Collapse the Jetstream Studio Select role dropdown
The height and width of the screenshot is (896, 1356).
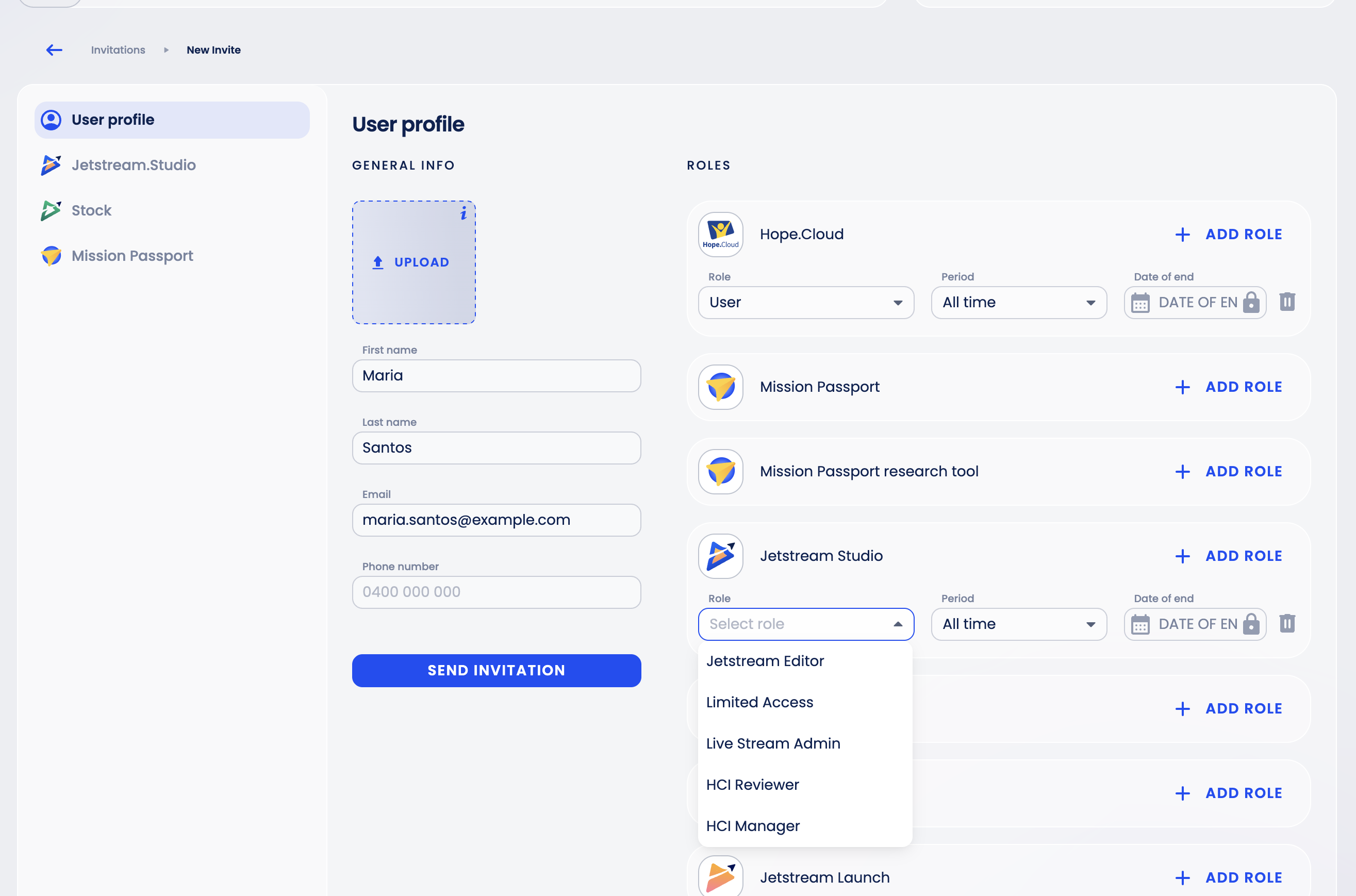pyautogui.click(x=806, y=624)
